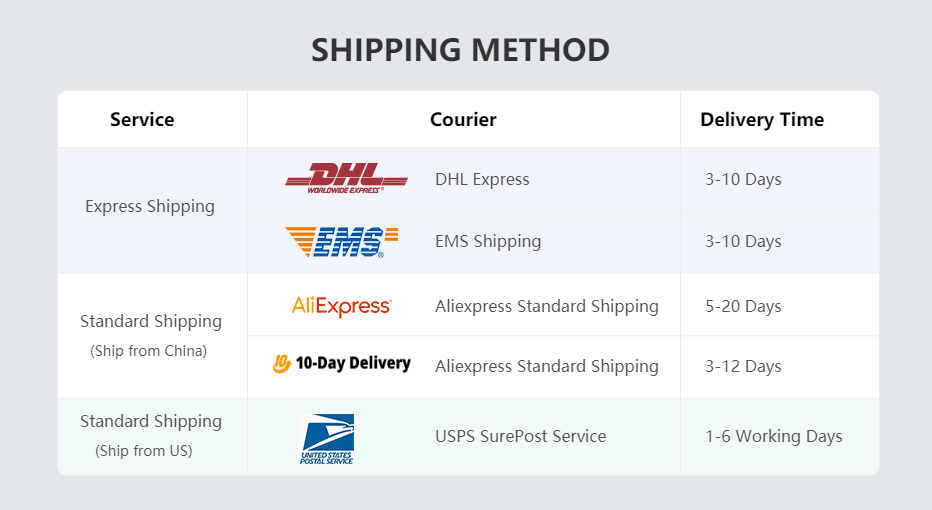This screenshot has height=510, width=932.
Task: Click Aliexpress Standard Shipping beside 10-Day Delivery logo
Action: click(547, 366)
